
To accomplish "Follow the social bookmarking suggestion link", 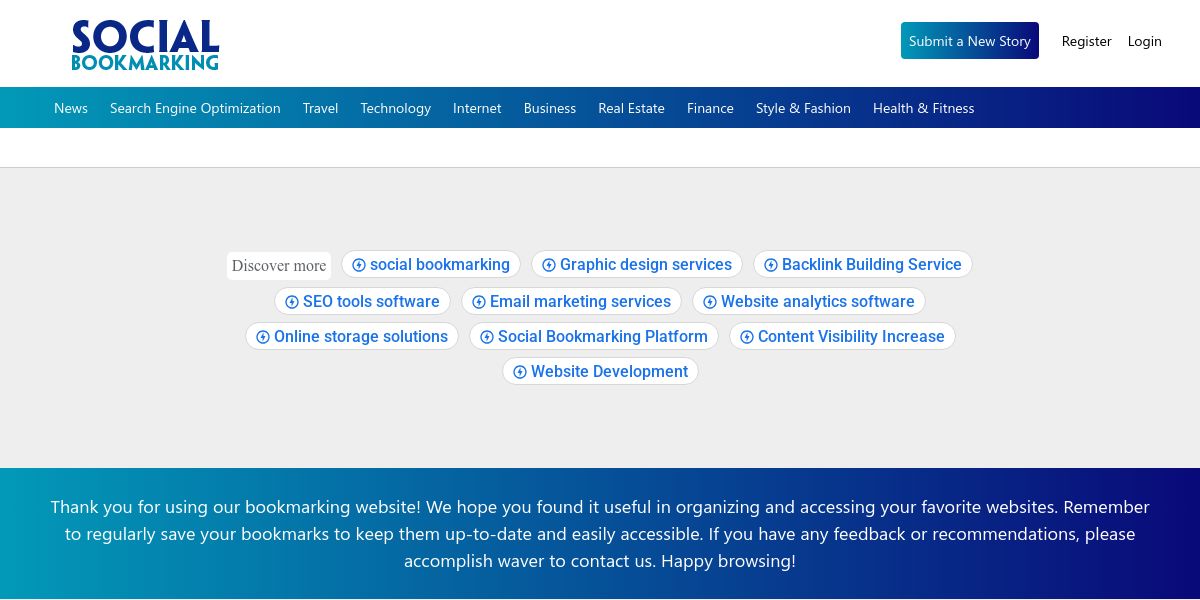I will (431, 264).
